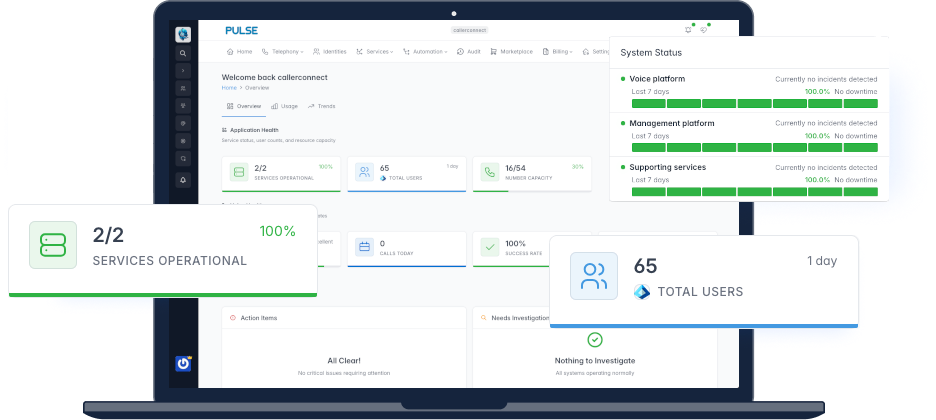Click the Voice platform 7-day uptime bar
This screenshot has height=420, width=936.
click(x=755, y=104)
